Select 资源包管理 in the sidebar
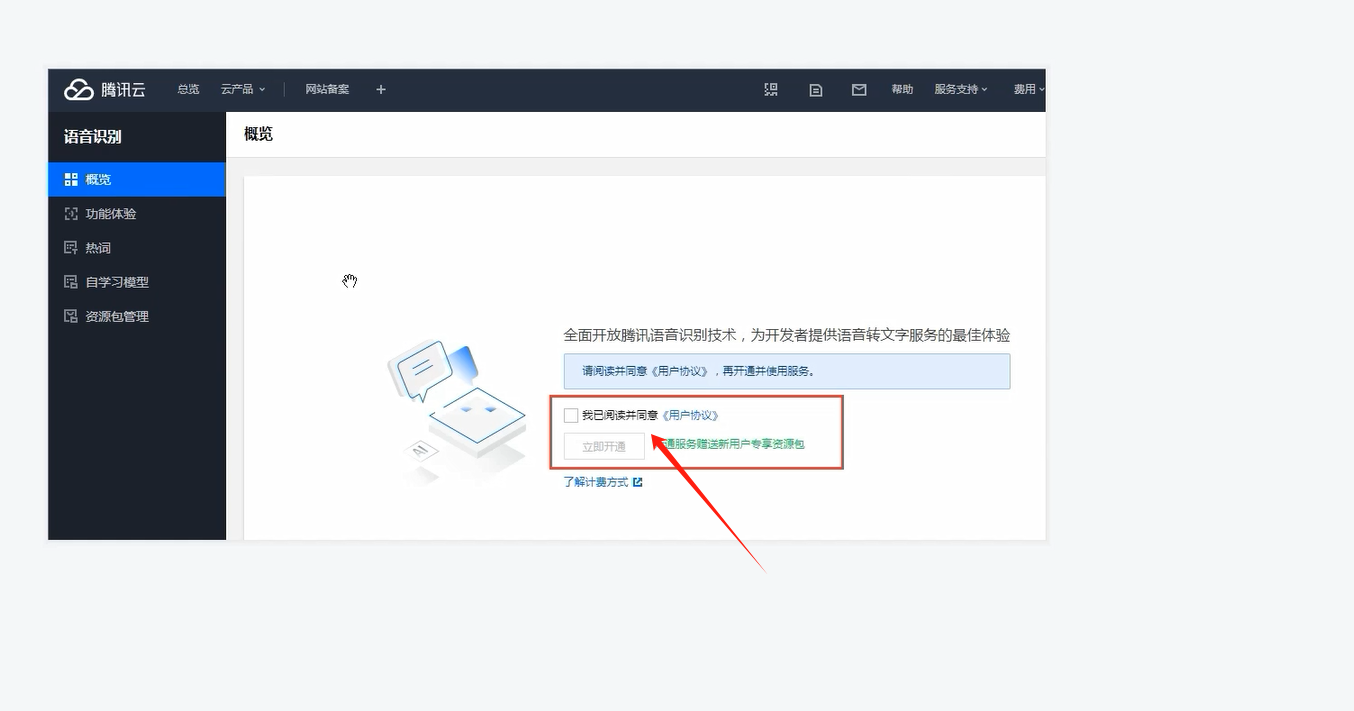This screenshot has width=1354, height=711. [137, 316]
